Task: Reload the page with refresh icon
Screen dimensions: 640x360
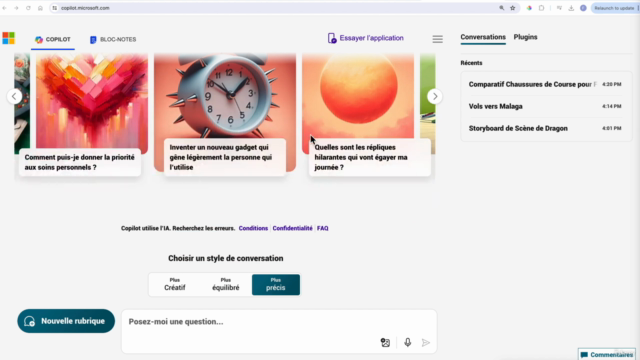Action: tap(28, 8)
